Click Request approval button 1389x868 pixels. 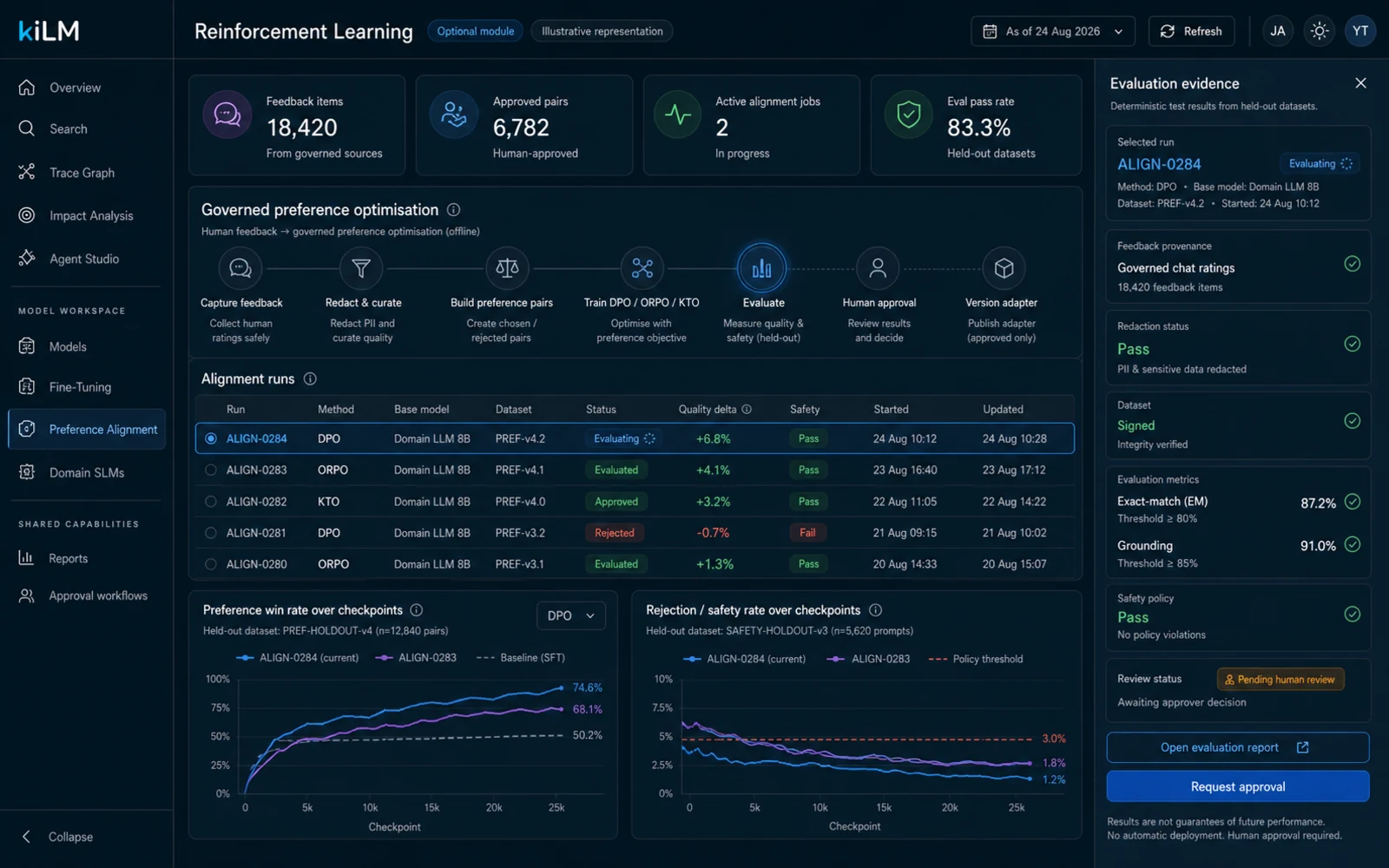tap(1238, 786)
